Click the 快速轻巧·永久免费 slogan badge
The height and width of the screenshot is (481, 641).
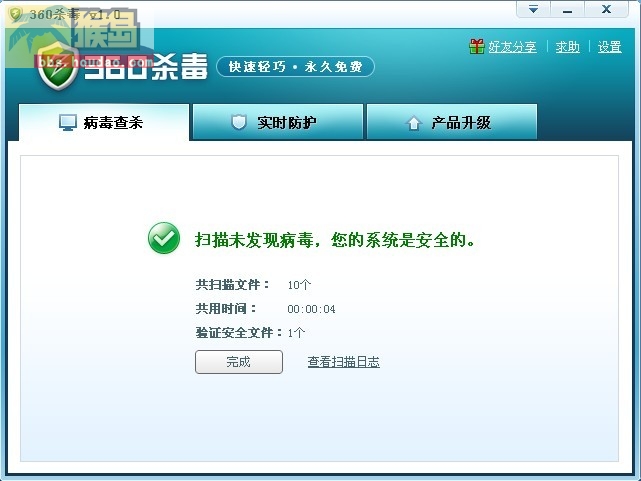[295, 67]
